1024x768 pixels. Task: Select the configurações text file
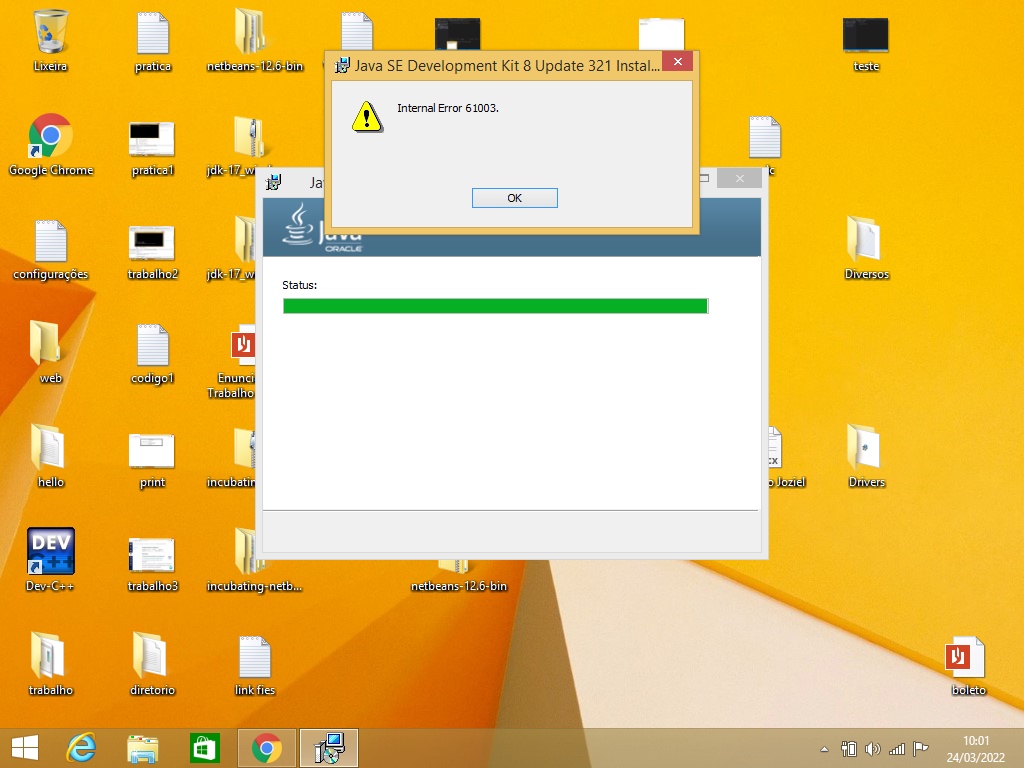(50, 249)
